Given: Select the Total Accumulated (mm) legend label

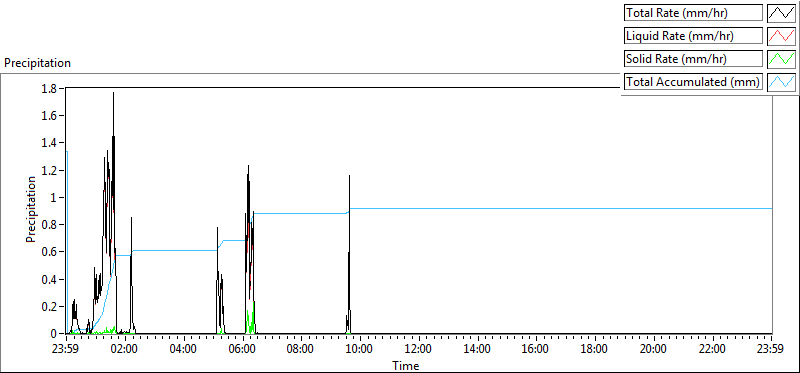Looking at the screenshot, I should 693,81.
